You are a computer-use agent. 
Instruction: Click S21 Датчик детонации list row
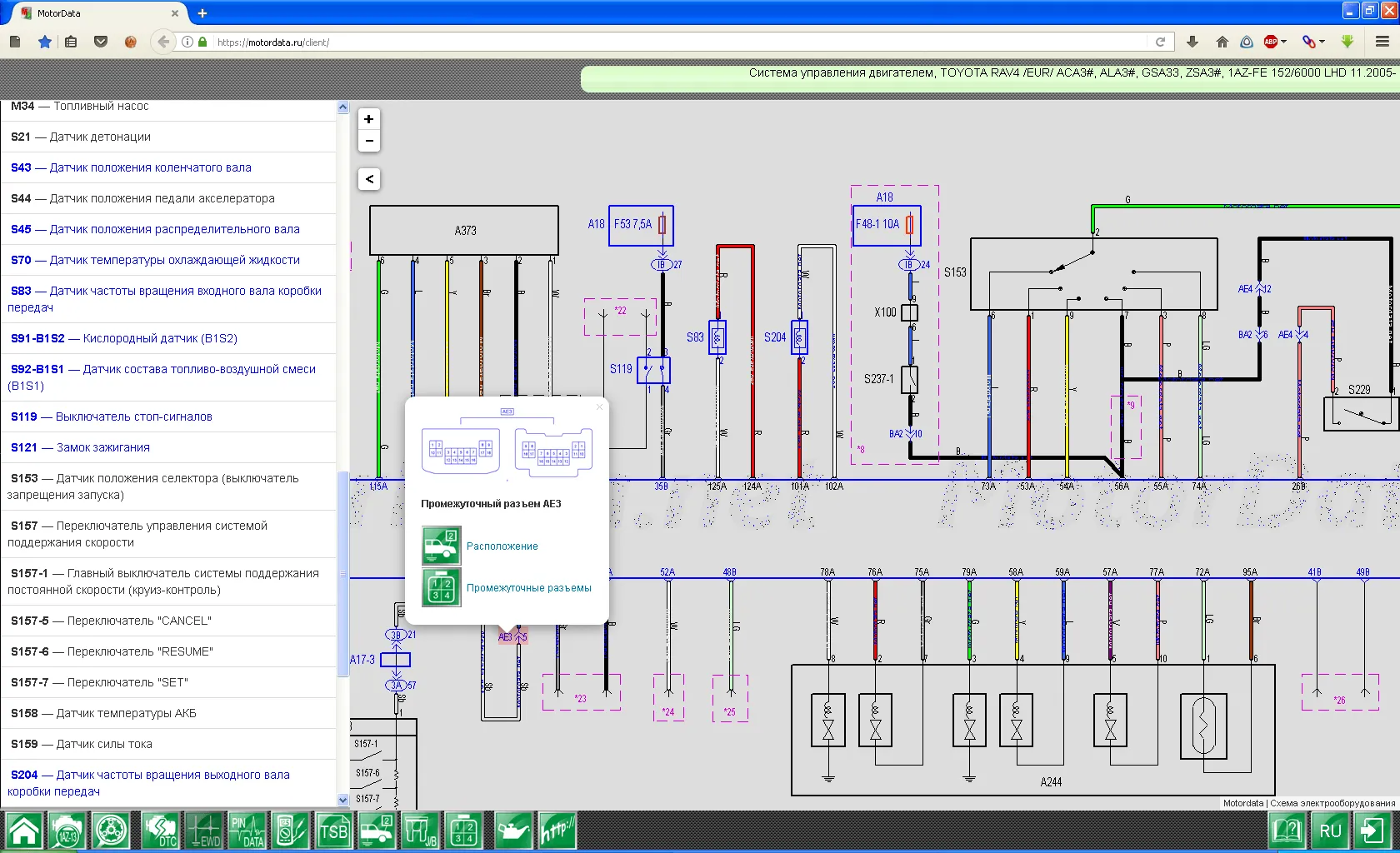168,137
